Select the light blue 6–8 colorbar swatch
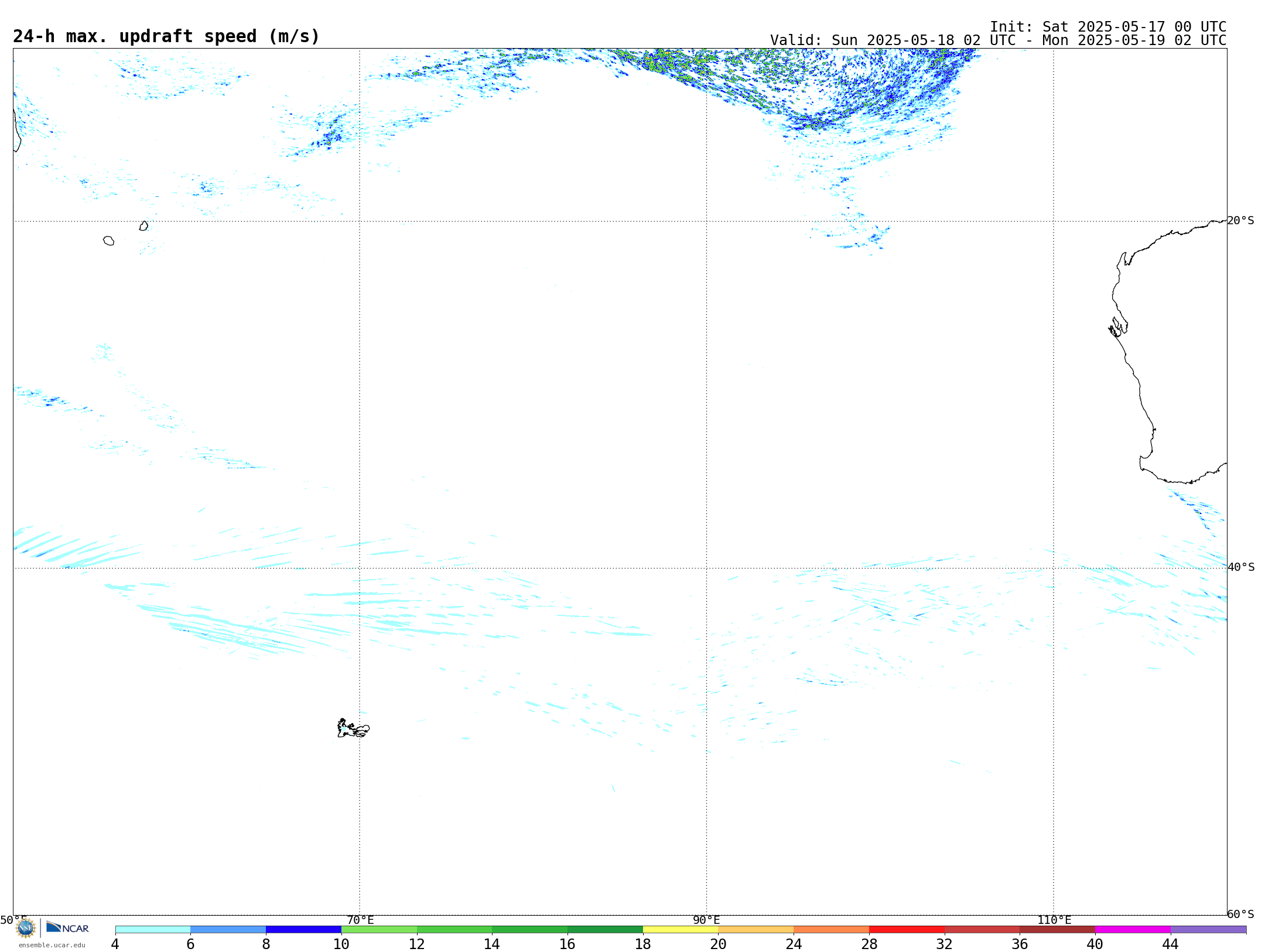Image resolution: width=1265 pixels, height=952 pixels. 228,930
